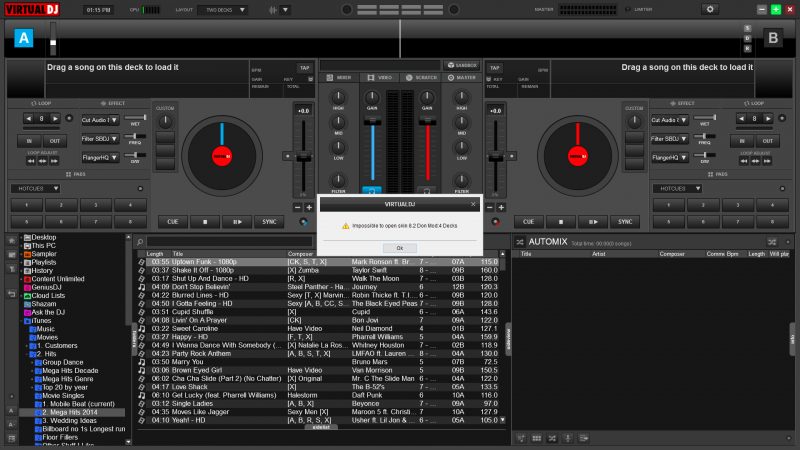Expand the Desktop folder tree node
The width and height of the screenshot is (800, 450).
(x=21, y=237)
